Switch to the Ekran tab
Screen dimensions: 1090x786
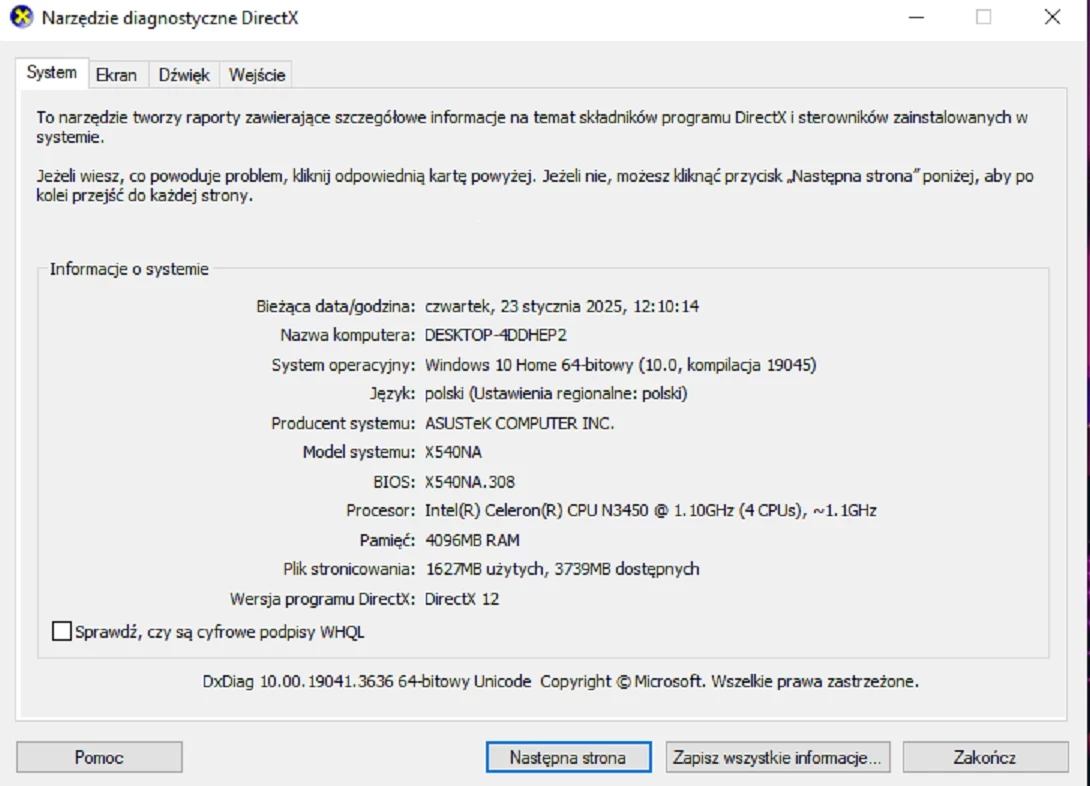point(116,75)
